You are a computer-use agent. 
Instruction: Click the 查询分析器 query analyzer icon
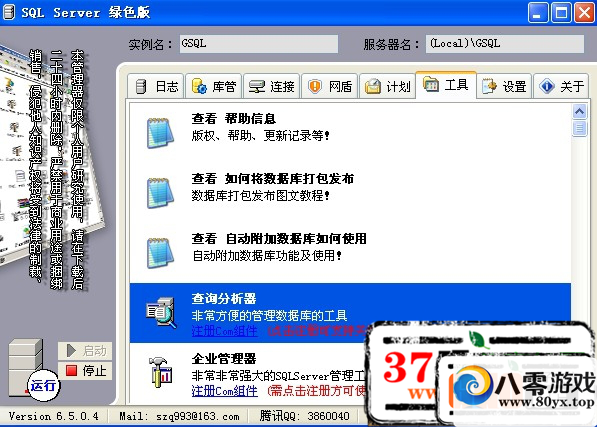pos(161,313)
